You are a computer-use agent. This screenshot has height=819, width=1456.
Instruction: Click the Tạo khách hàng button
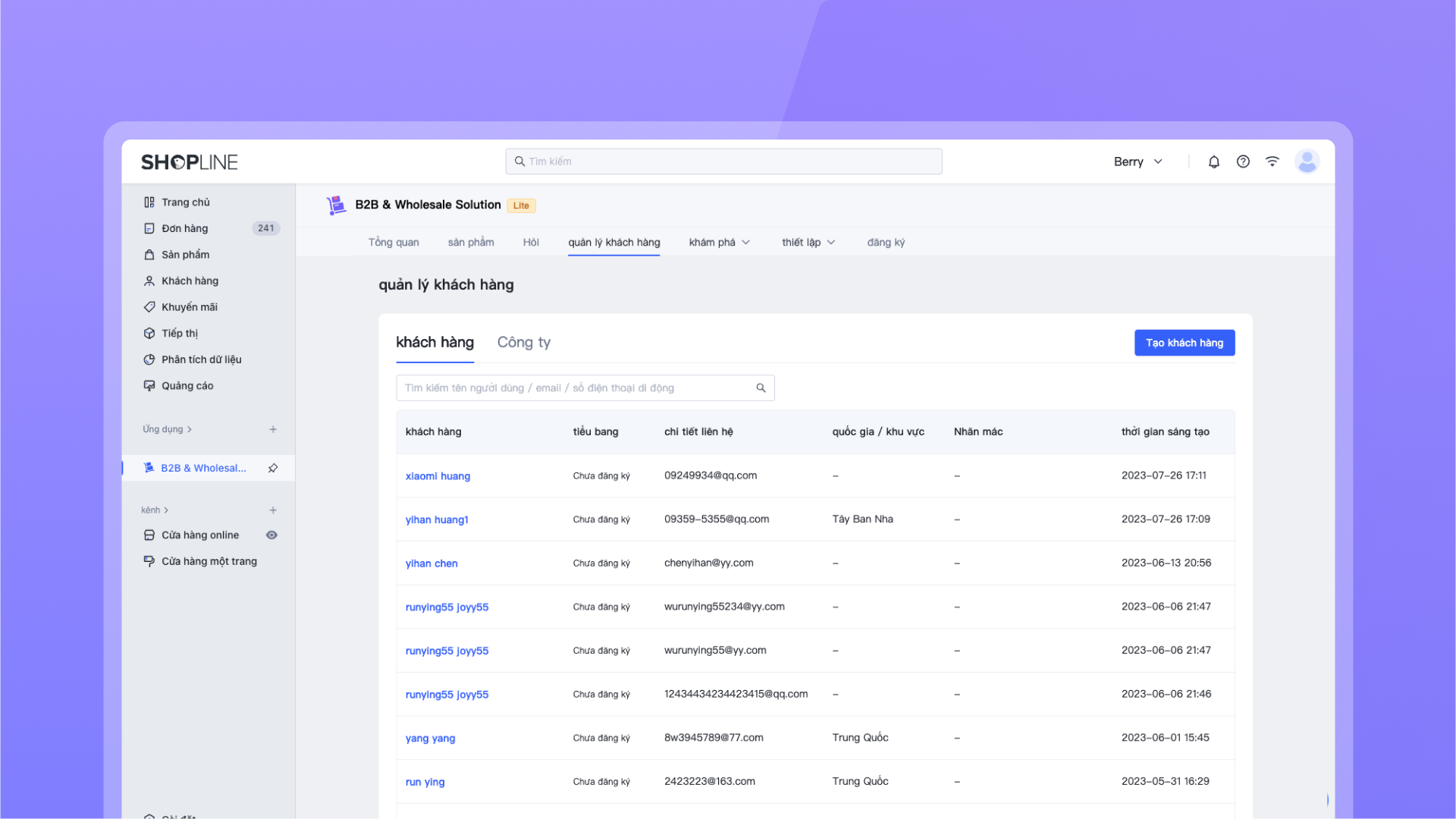(1184, 343)
